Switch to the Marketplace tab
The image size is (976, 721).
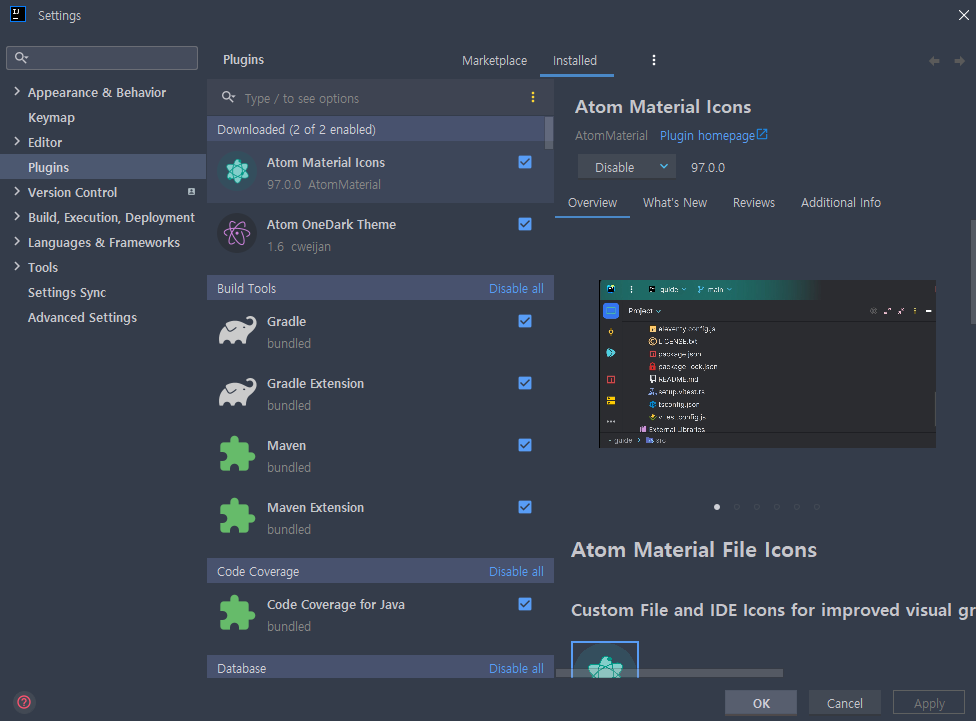pos(494,60)
